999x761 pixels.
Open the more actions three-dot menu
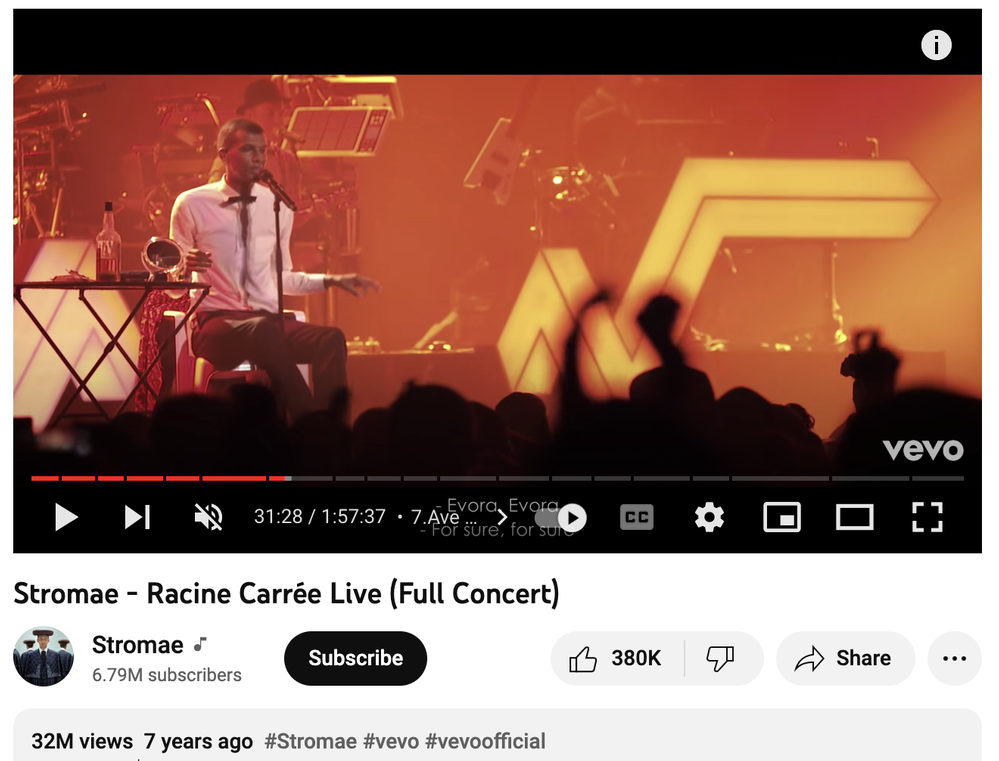click(954, 658)
